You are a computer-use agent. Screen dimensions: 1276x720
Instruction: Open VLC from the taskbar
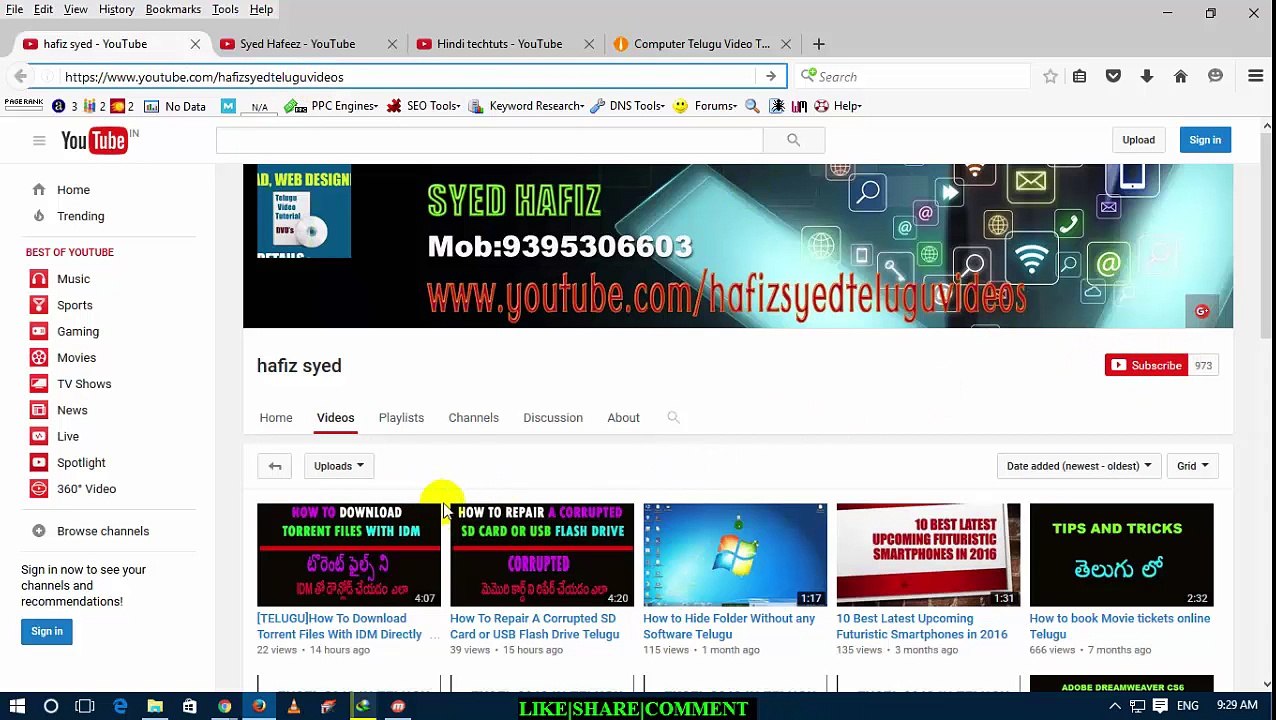tap(293, 707)
